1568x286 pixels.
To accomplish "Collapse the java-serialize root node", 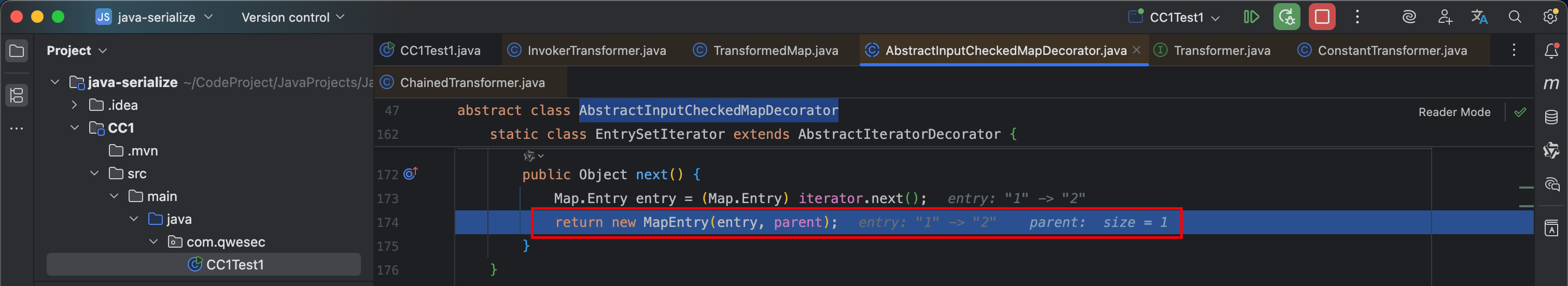I will [x=55, y=82].
